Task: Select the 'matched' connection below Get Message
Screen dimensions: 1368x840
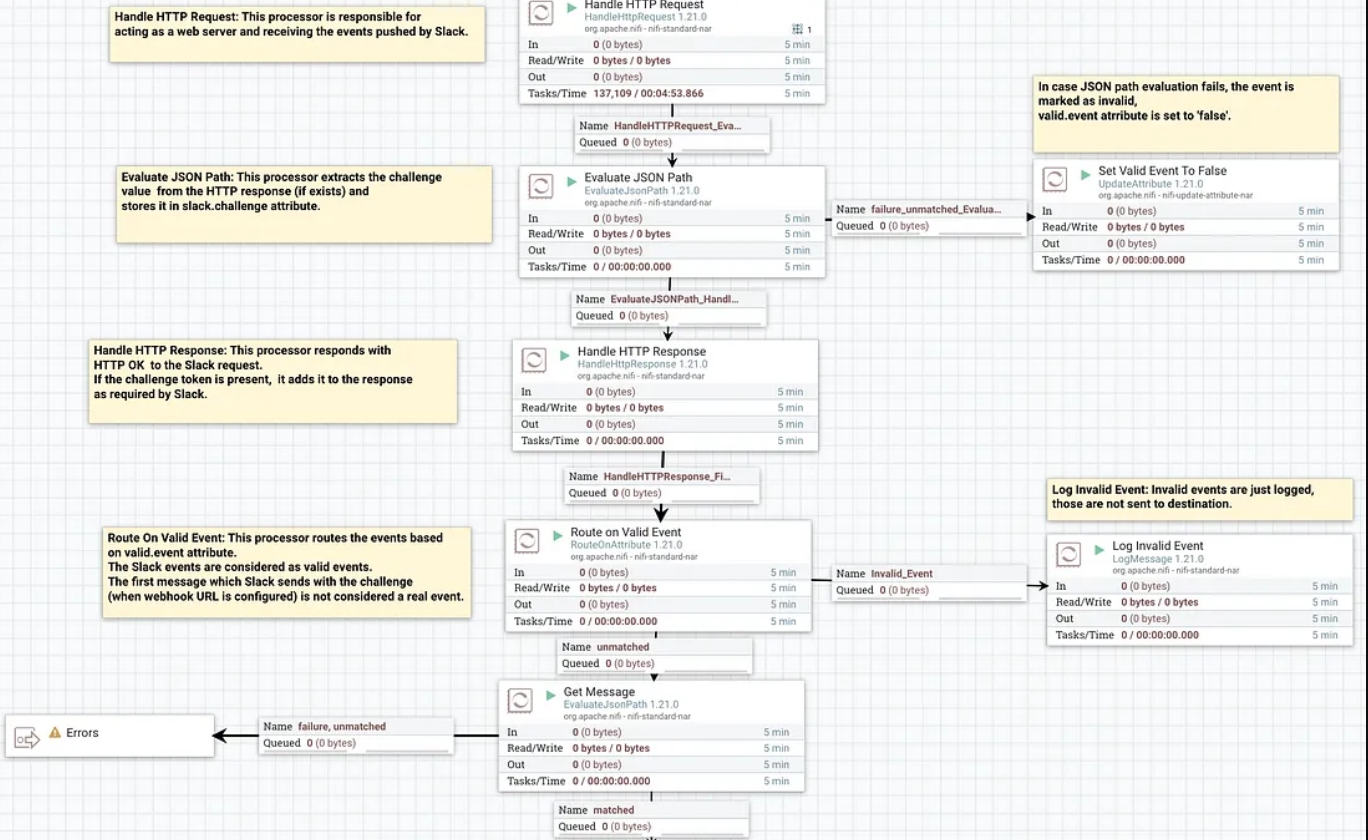Action: pyautogui.click(x=650, y=818)
